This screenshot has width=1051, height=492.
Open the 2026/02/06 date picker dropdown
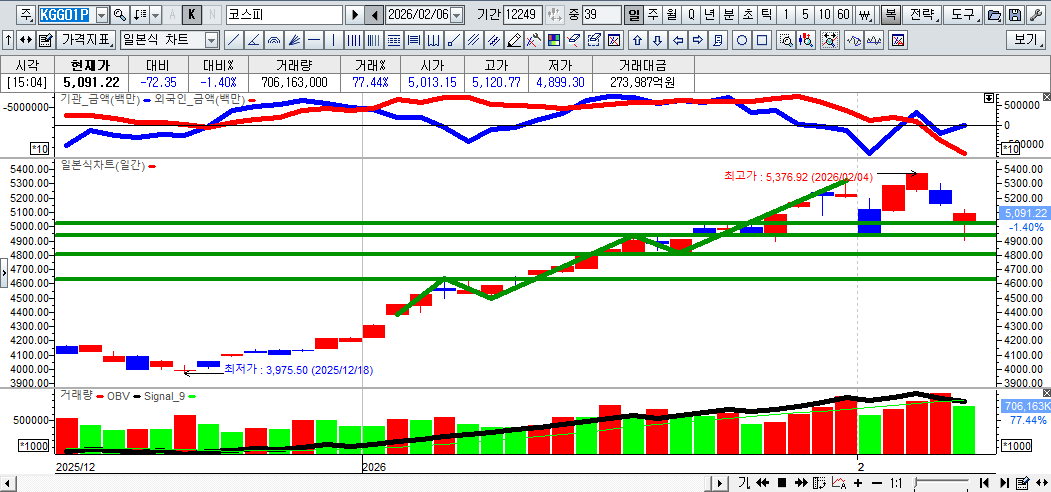[x=457, y=15]
